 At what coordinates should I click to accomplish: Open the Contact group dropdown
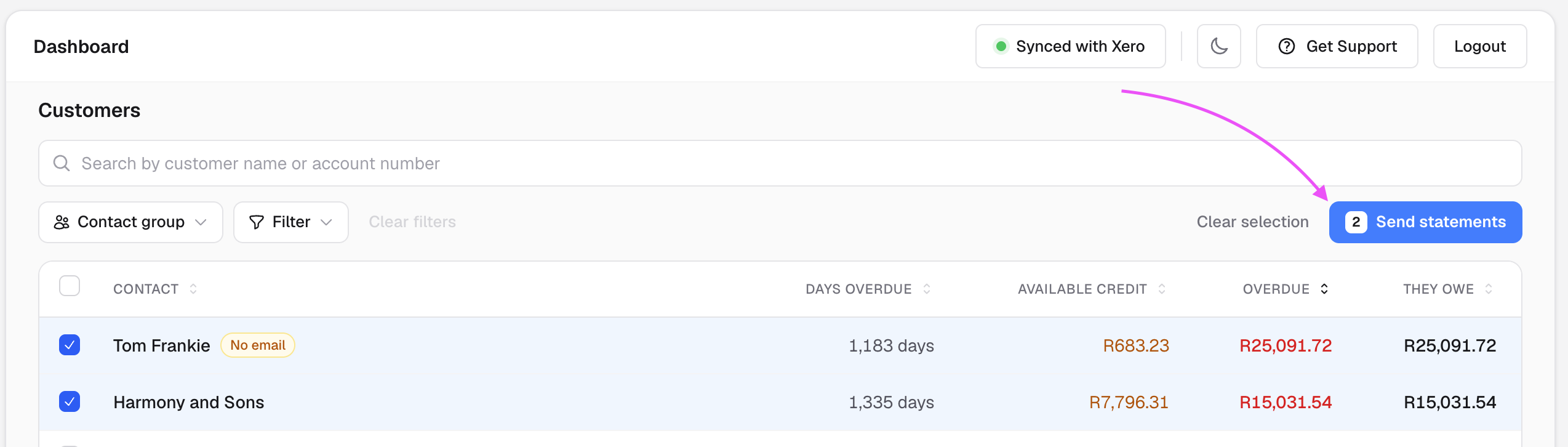pos(130,222)
